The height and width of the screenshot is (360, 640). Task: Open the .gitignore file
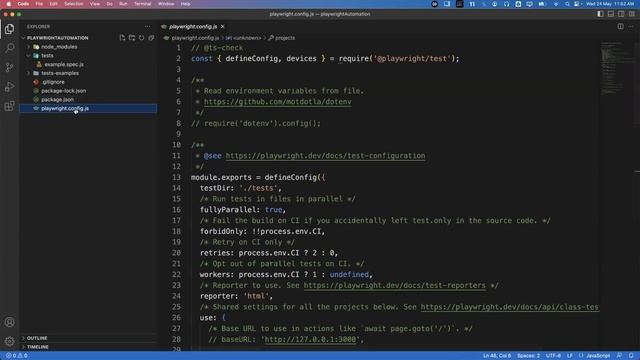click(53, 82)
